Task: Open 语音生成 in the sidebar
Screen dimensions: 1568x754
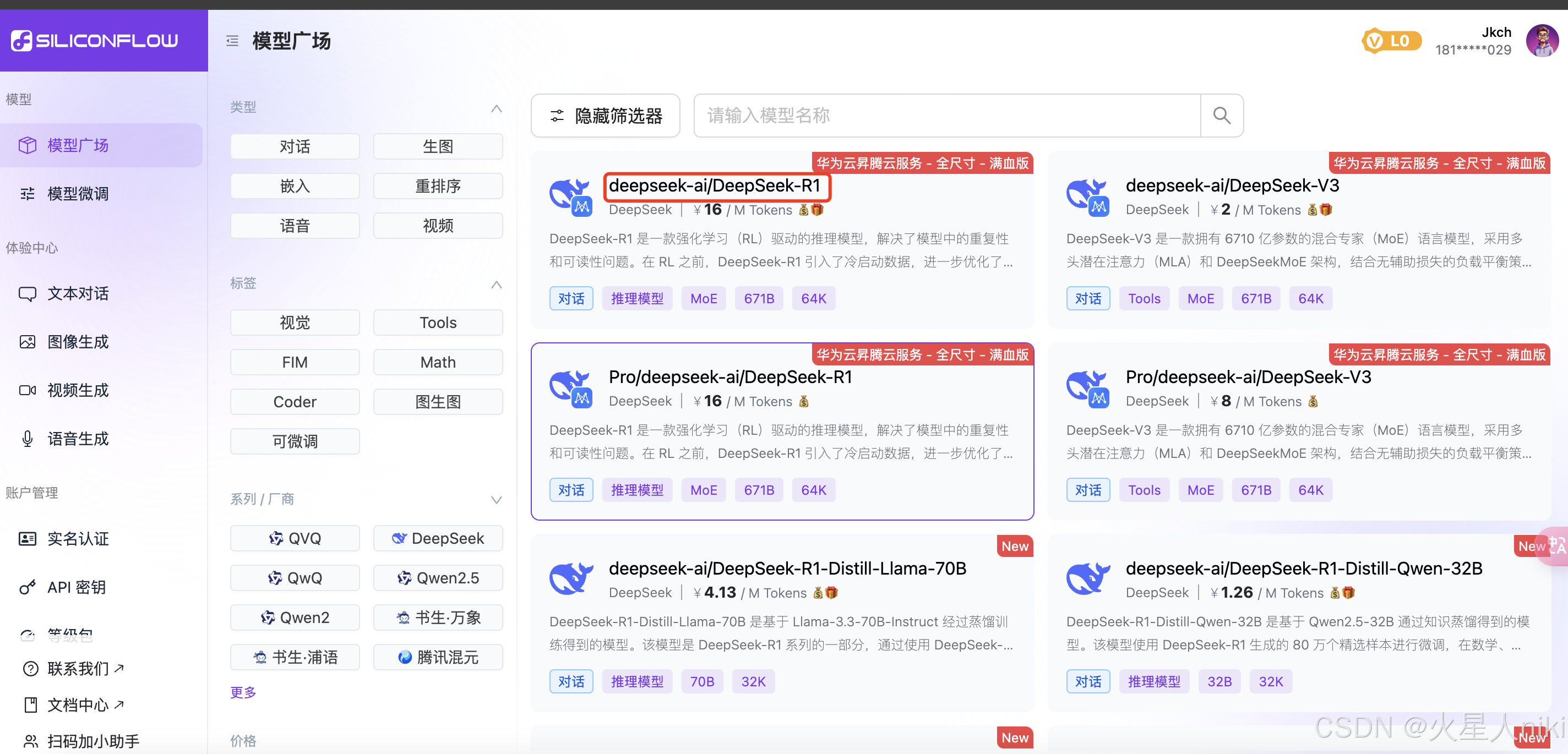Action: pyautogui.click(x=28, y=438)
